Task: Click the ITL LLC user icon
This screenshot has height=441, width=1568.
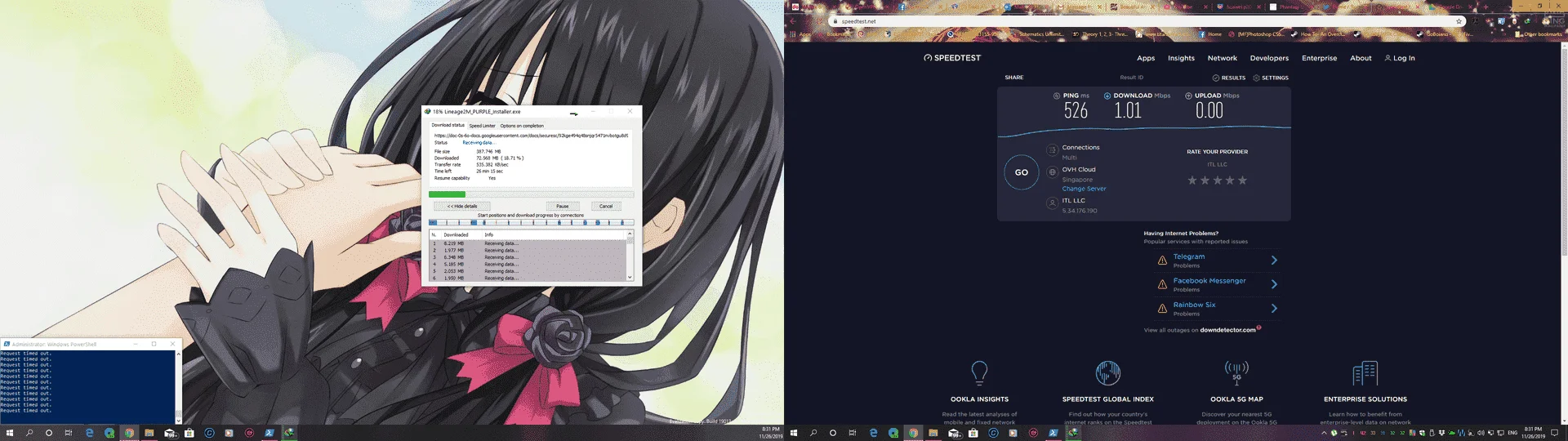Action: point(1052,203)
